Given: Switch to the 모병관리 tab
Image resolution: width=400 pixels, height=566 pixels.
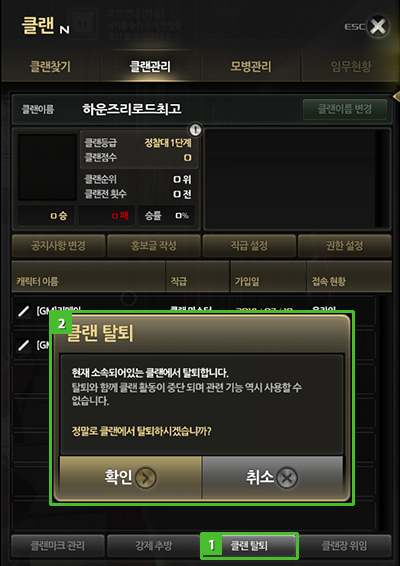Looking at the screenshot, I should [251, 67].
